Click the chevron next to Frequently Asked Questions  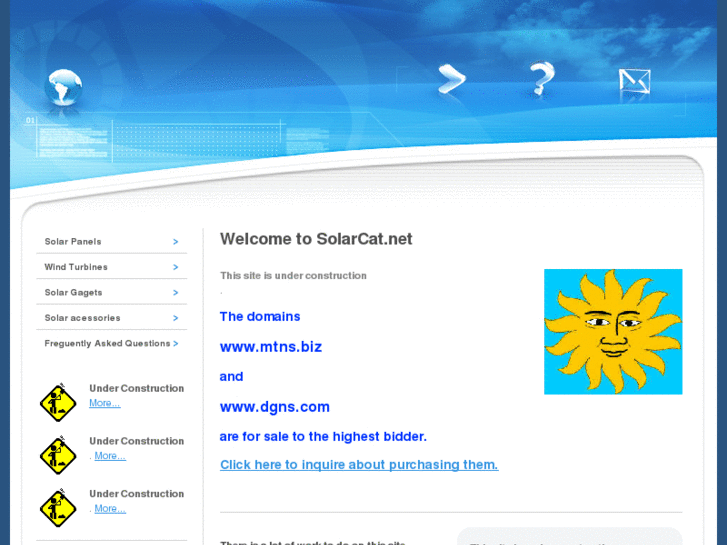[x=176, y=344]
